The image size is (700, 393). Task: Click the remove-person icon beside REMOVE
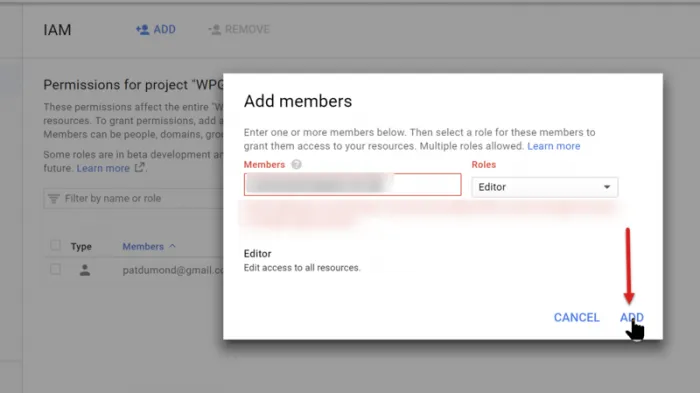click(215, 29)
